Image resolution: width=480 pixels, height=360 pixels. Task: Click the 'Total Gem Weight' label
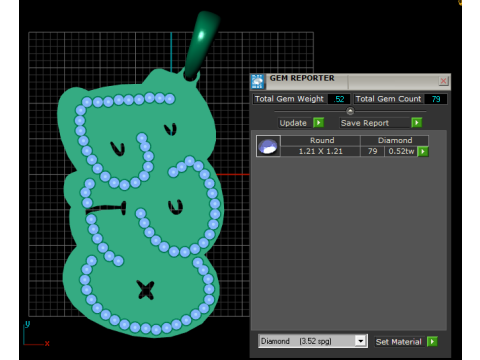(289, 99)
